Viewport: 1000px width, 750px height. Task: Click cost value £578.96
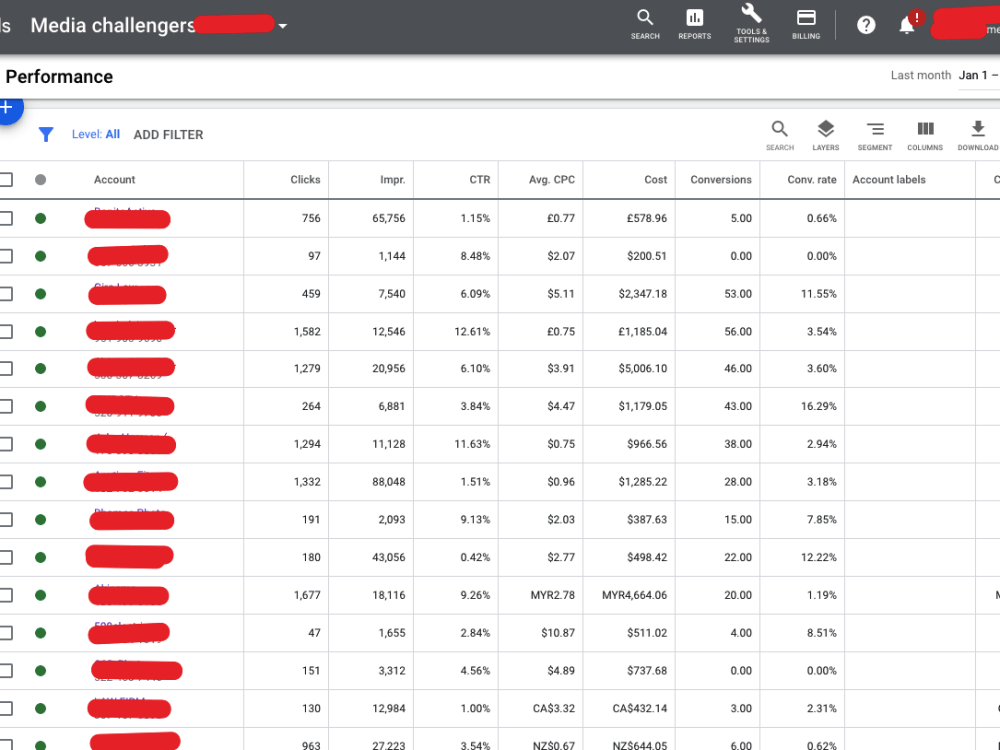647,218
